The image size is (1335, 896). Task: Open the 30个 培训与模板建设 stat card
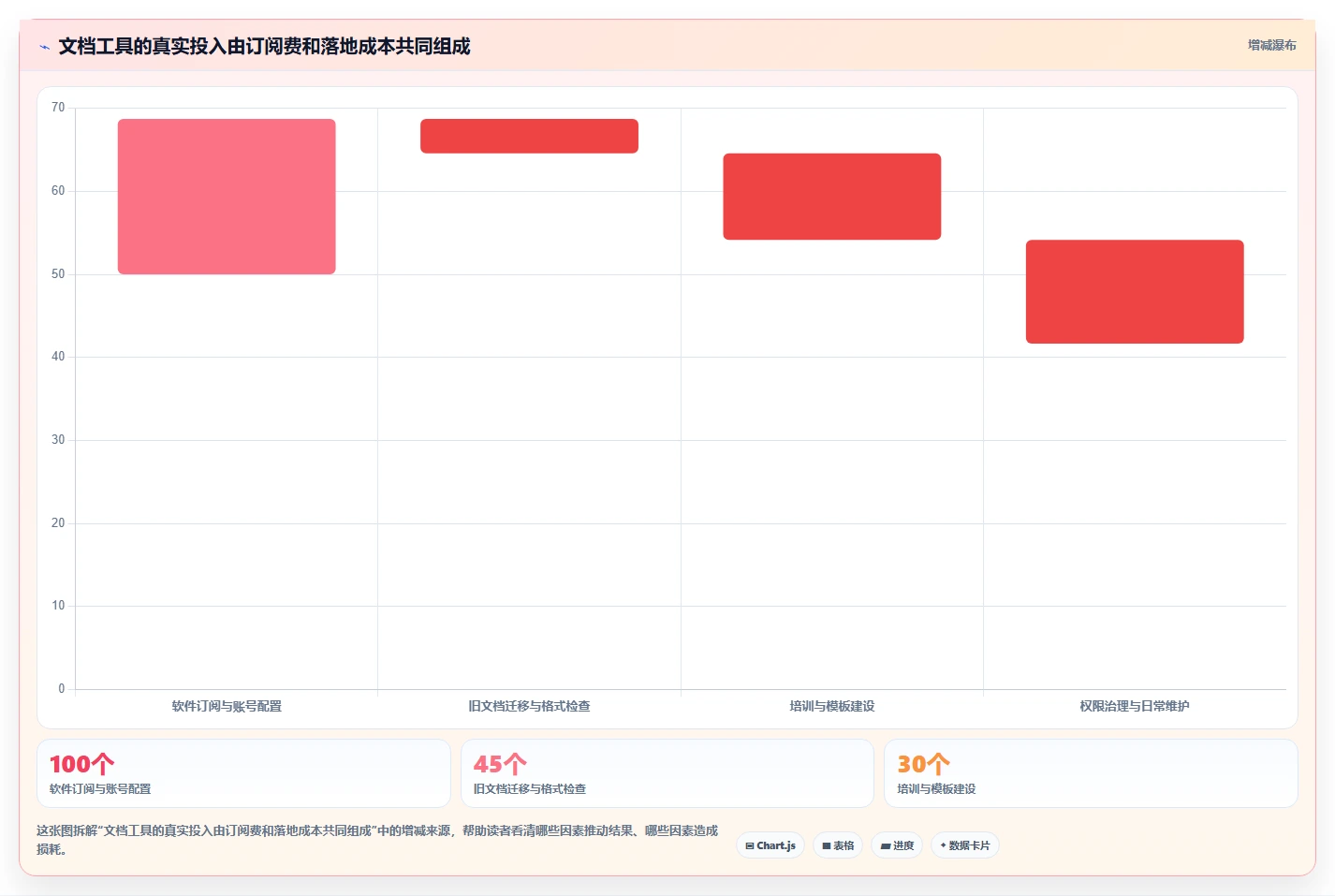[x=1091, y=773]
